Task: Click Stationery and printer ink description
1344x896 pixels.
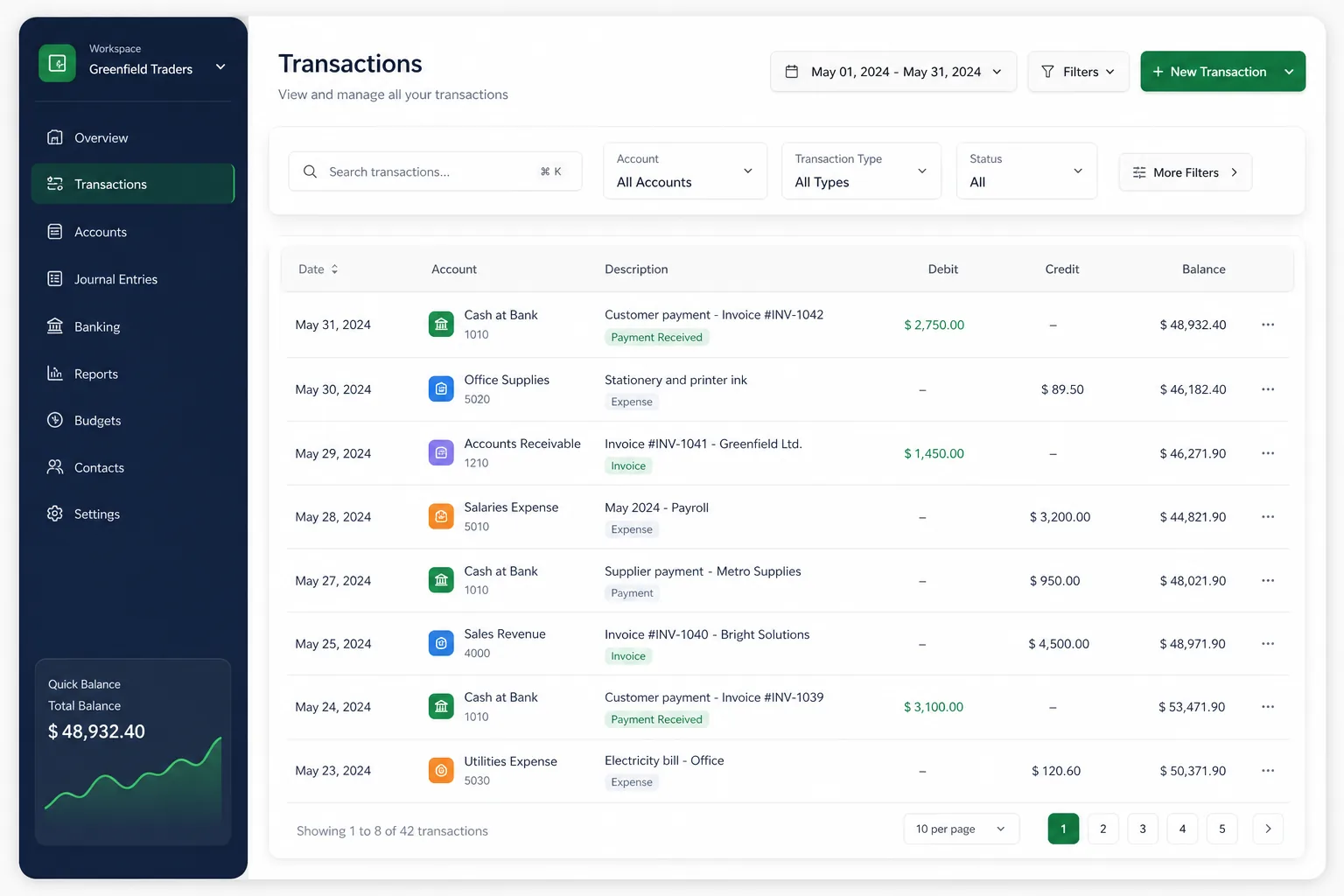Action: tap(675, 380)
